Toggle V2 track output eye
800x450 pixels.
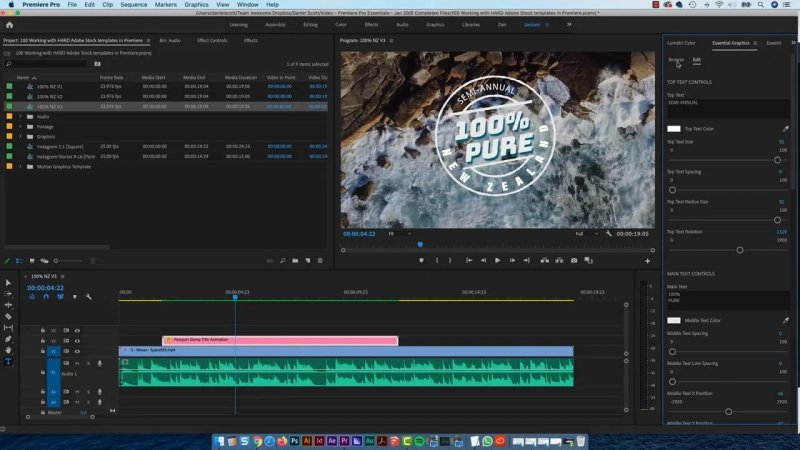[77, 341]
